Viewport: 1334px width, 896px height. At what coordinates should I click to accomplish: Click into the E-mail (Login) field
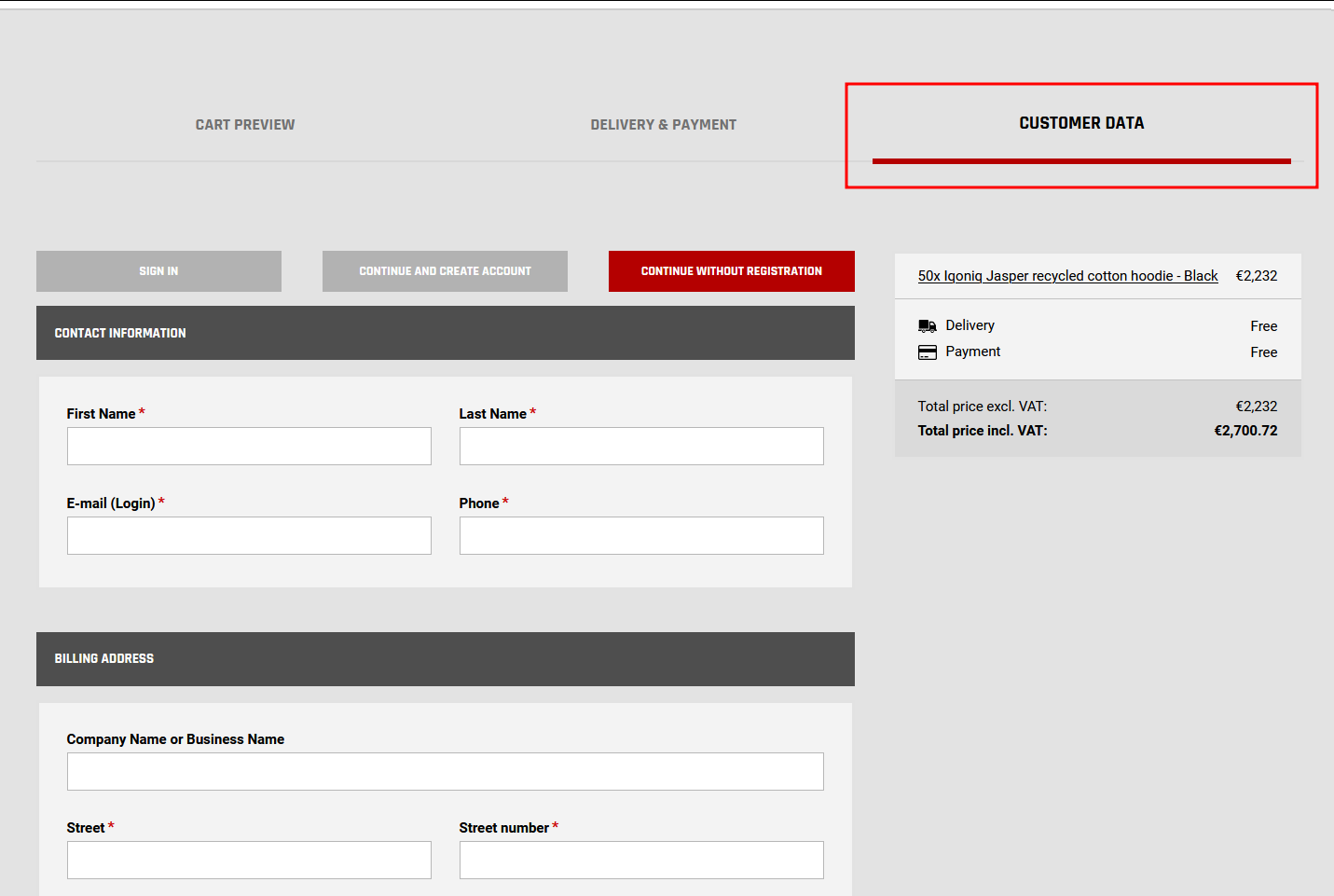[x=249, y=535]
